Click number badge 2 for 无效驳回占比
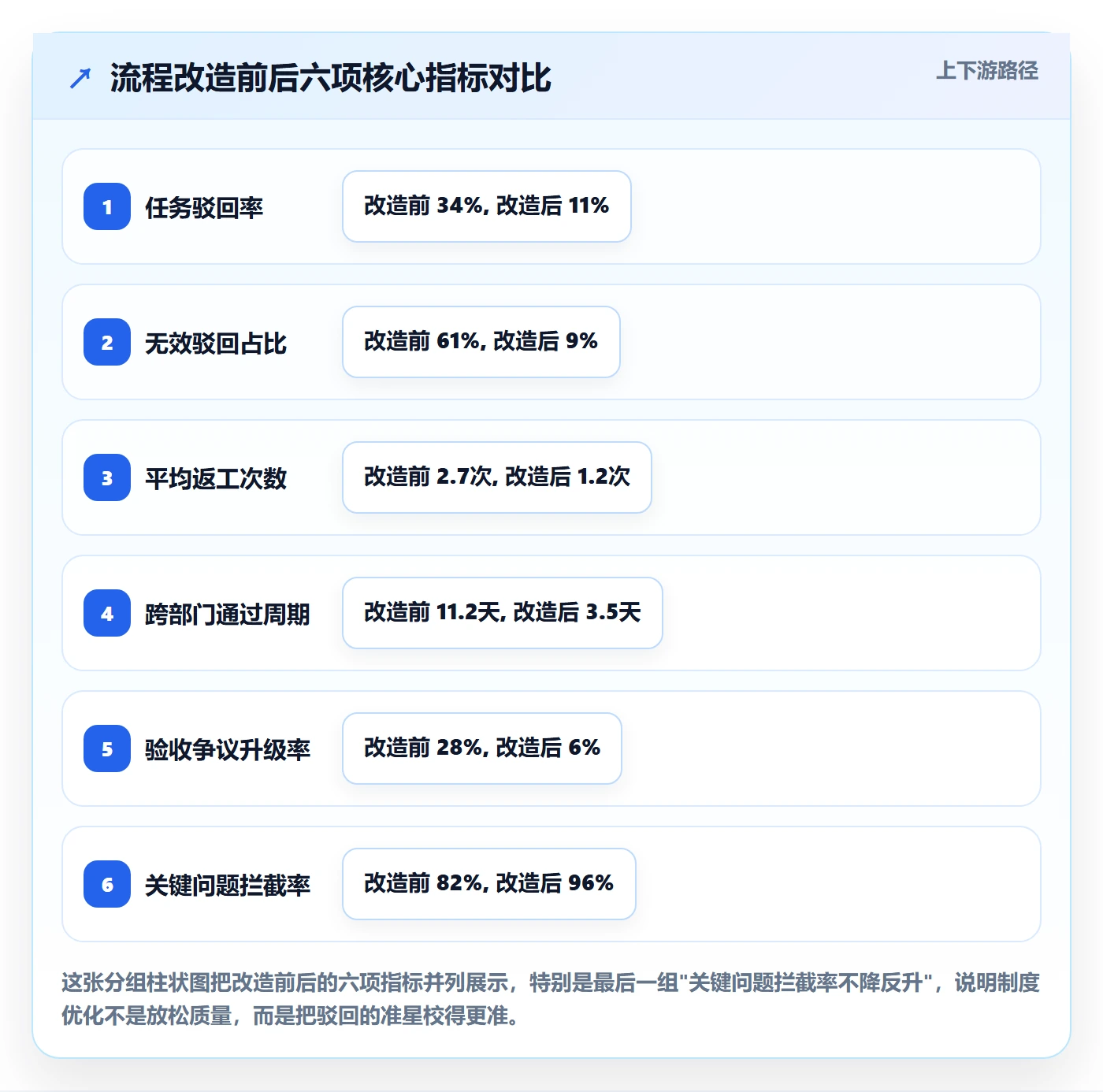Screen dimensions: 1103x1092 click(x=107, y=342)
